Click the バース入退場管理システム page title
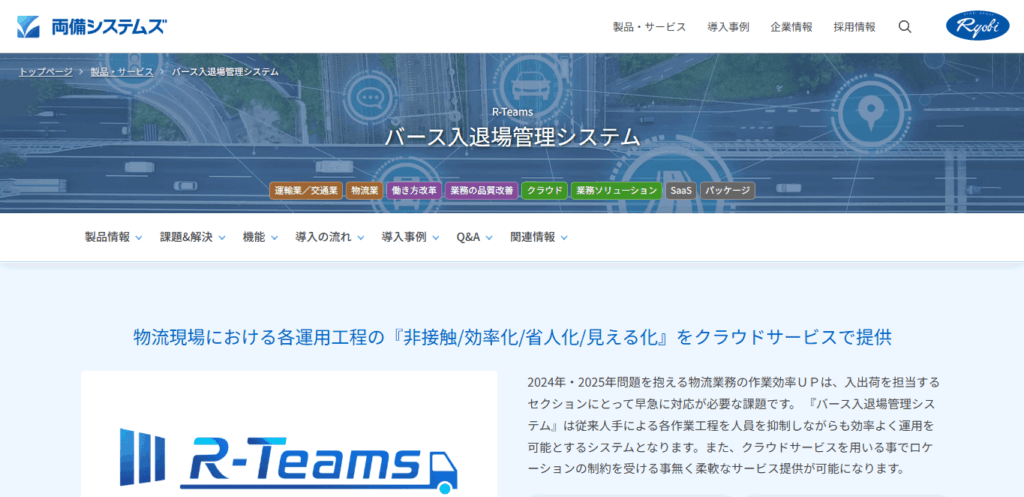This screenshot has width=1024, height=497. coord(512,137)
